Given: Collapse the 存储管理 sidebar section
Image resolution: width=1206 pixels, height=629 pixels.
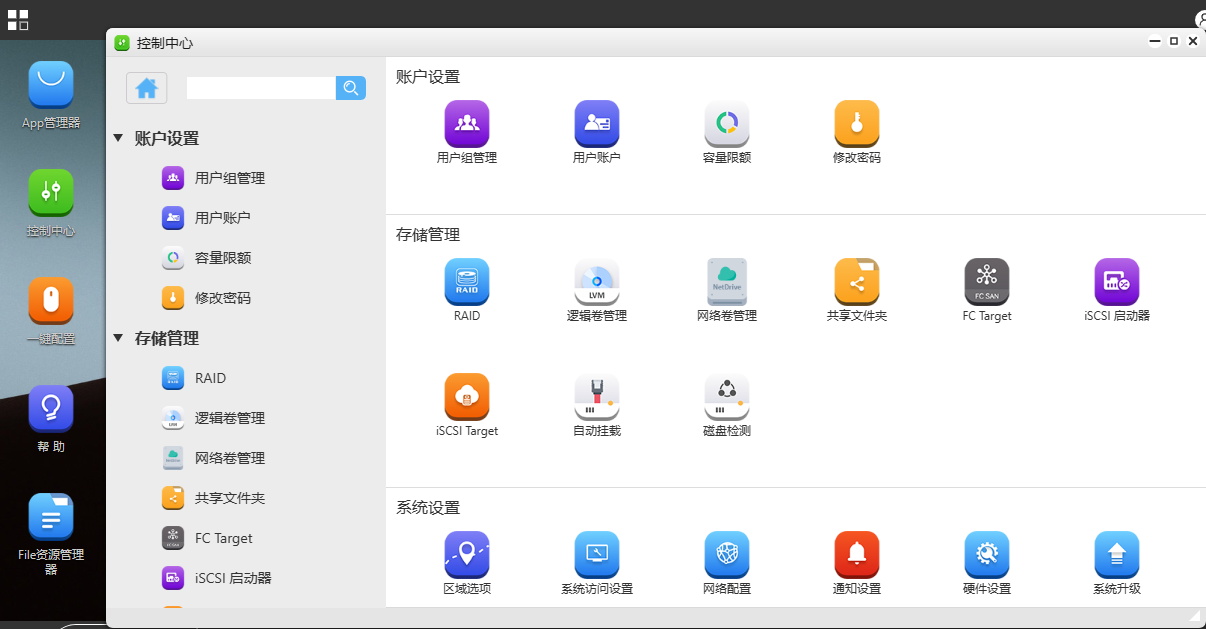Looking at the screenshot, I should pos(118,338).
